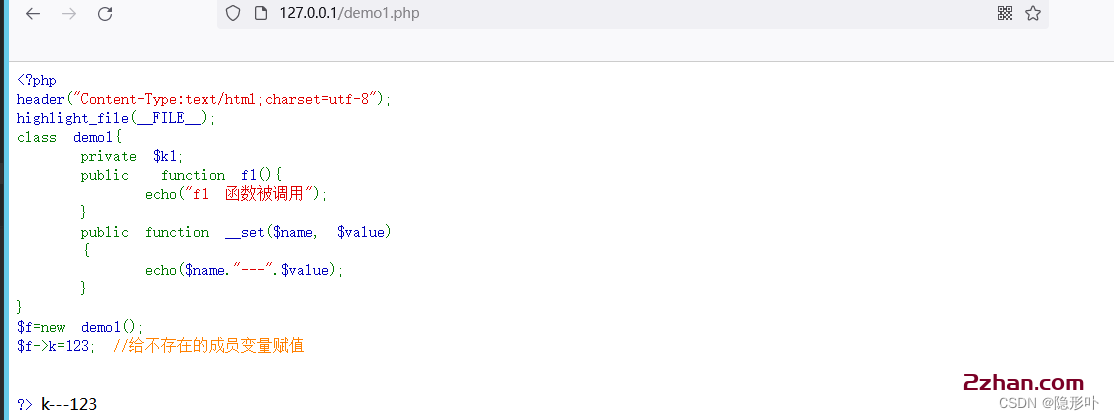
Task: Click the forward navigation arrow
Action: (69, 14)
